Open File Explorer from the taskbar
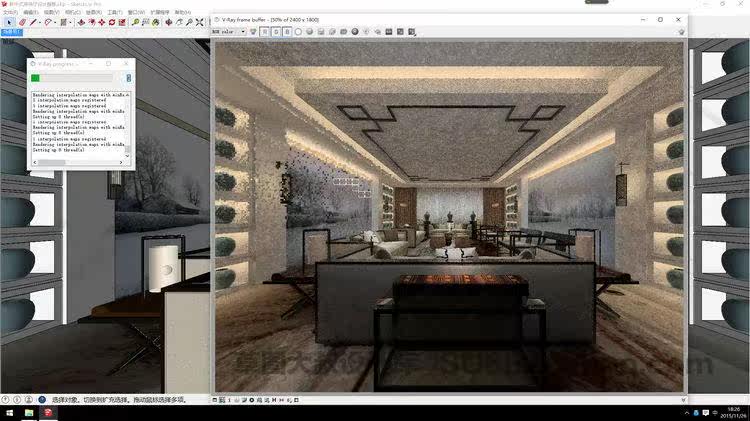The height and width of the screenshot is (421, 750). [29, 413]
